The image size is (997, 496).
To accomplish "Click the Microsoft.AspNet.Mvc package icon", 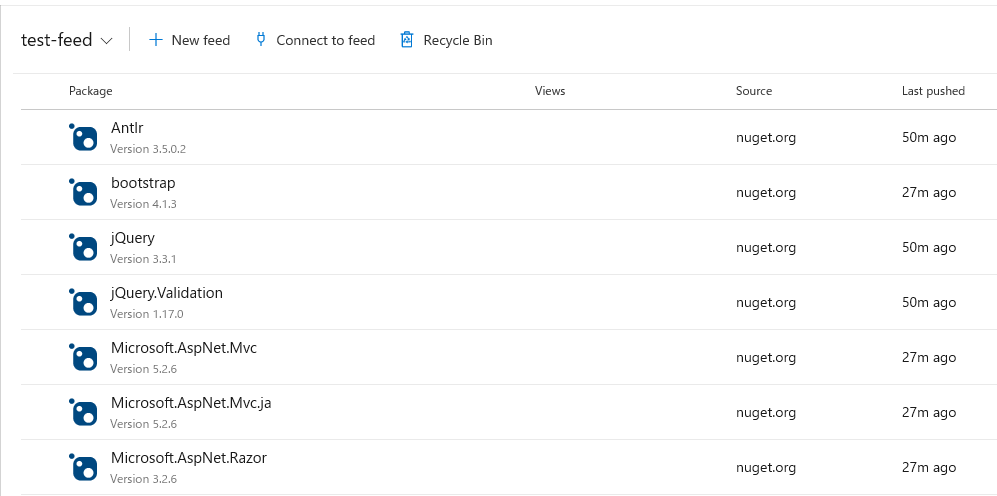I will [x=83, y=357].
